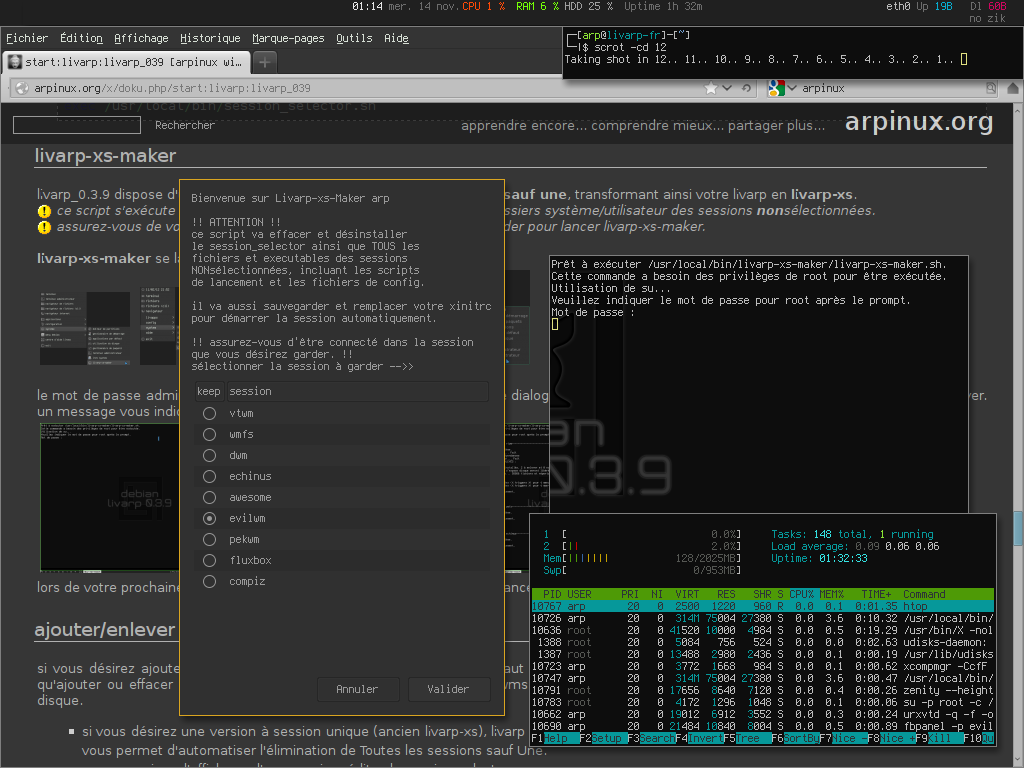Viewport: 1024px width, 768px height.
Task: Click the scrot terminal window
Action: pos(793,54)
